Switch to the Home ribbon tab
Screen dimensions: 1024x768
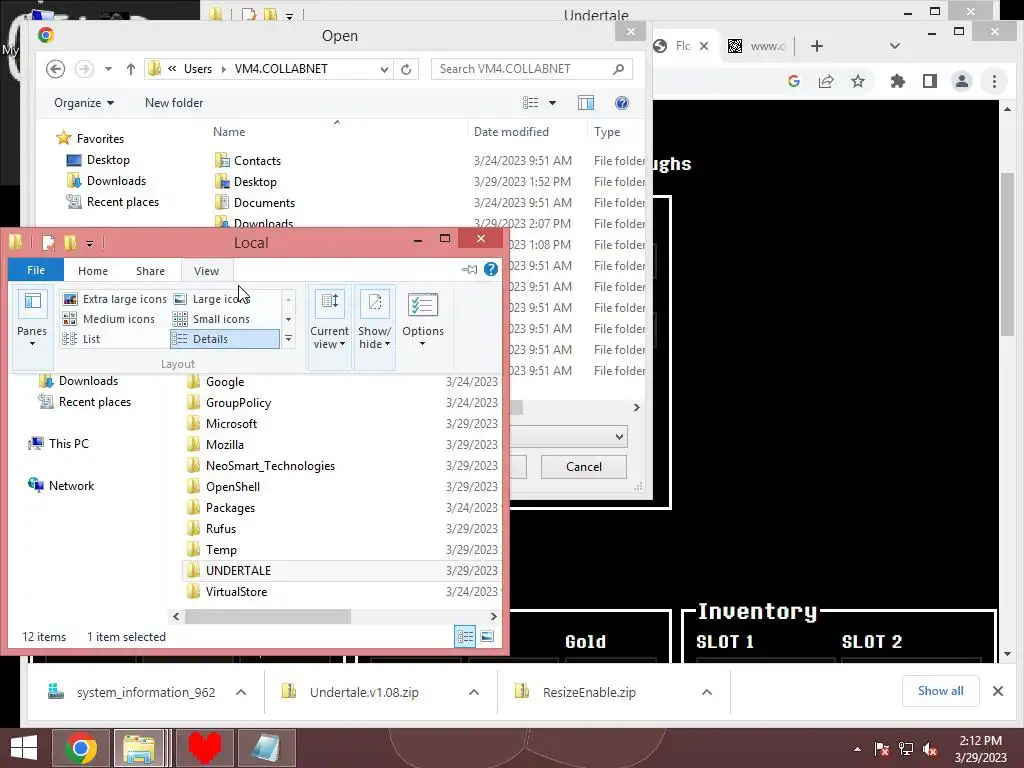[x=93, y=270]
